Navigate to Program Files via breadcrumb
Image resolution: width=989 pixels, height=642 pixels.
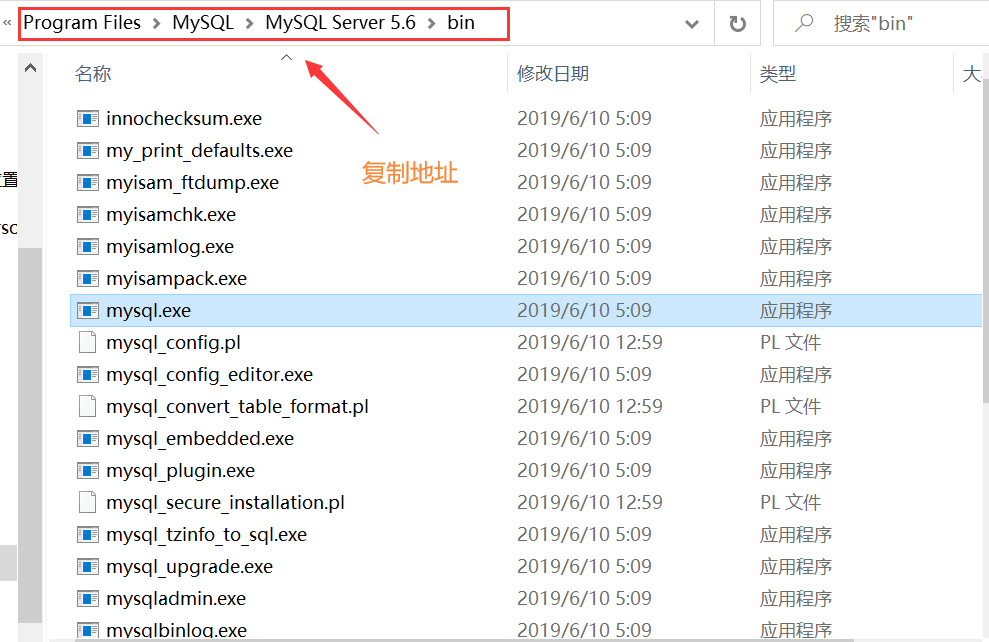[81, 22]
